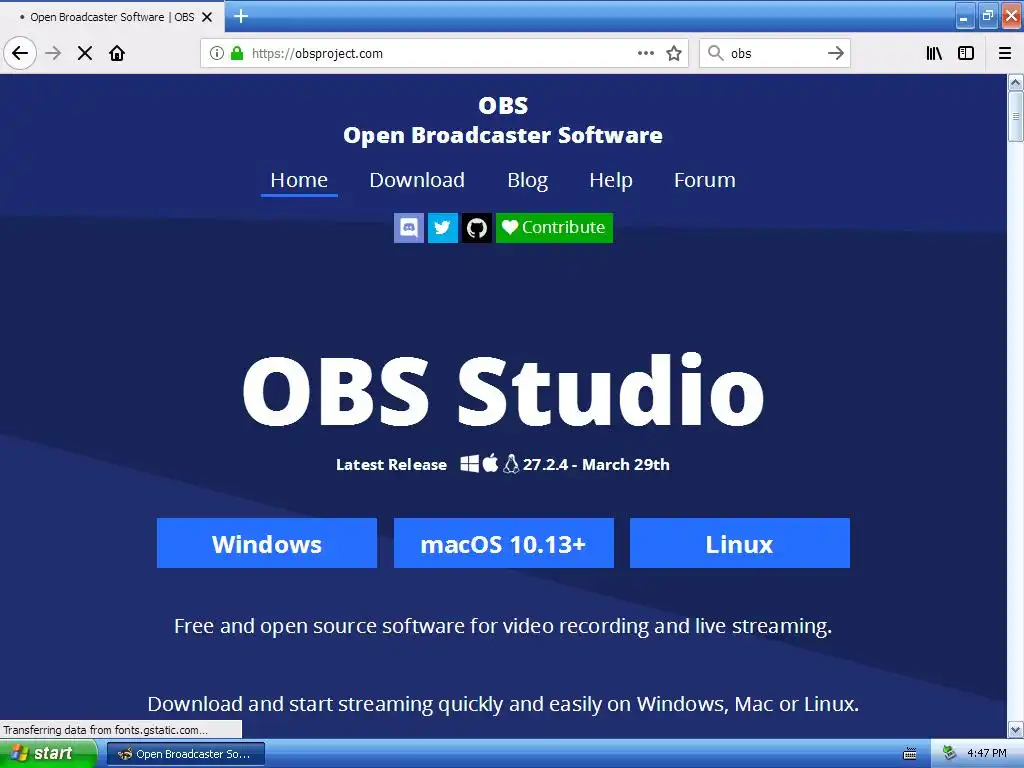Download OBS for Windows
This screenshot has width=1024, height=768.
(267, 543)
